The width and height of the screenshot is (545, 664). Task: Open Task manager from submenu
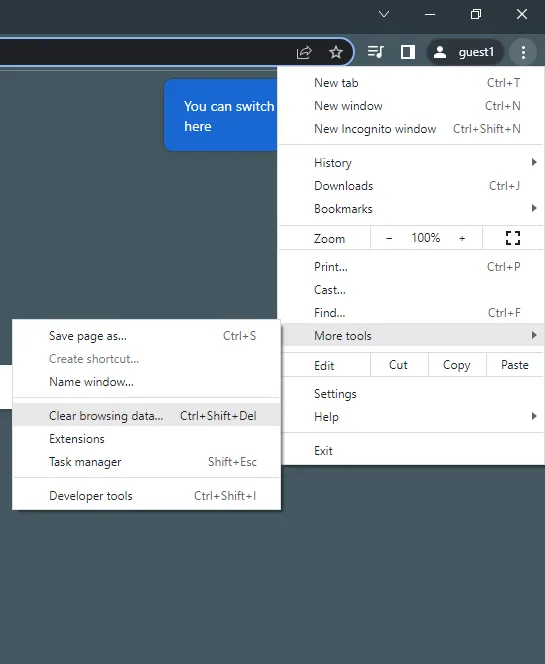coord(147,462)
